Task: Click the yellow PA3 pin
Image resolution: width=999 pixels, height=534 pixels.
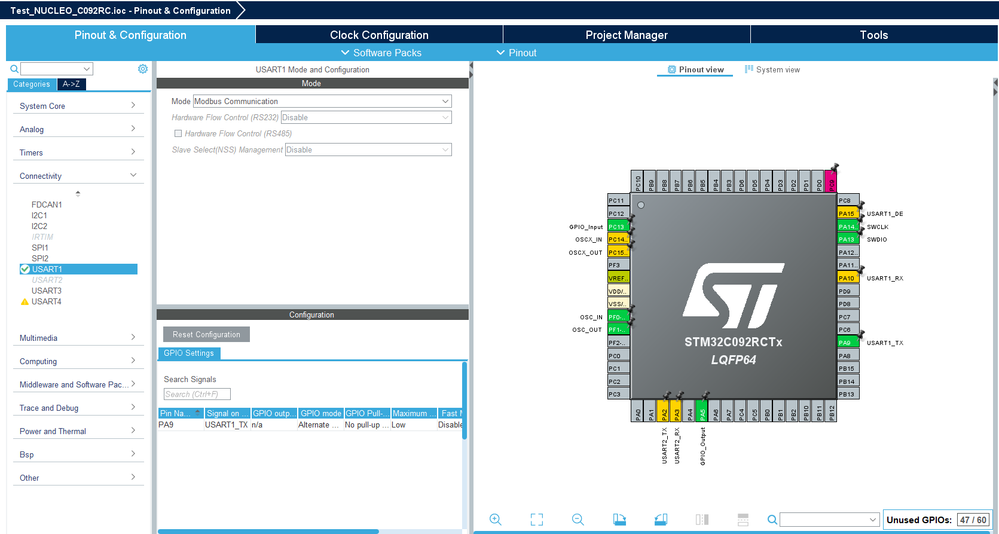Action: (x=676, y=411)
